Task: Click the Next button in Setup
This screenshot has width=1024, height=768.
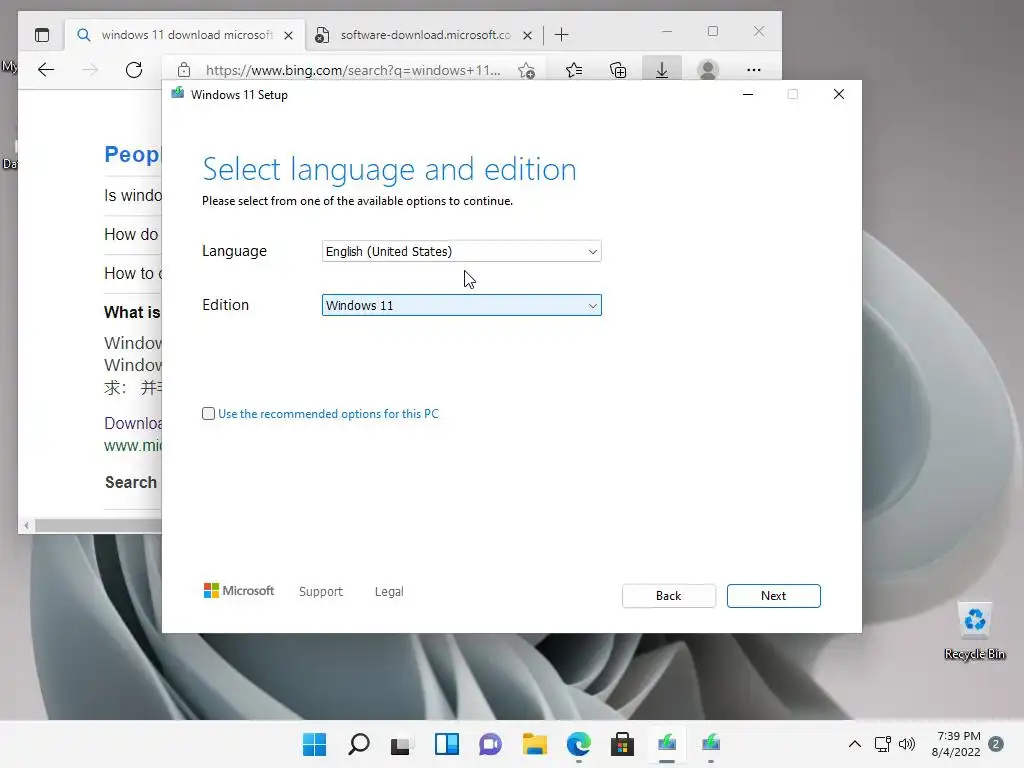Action: (x=773, y=596)
